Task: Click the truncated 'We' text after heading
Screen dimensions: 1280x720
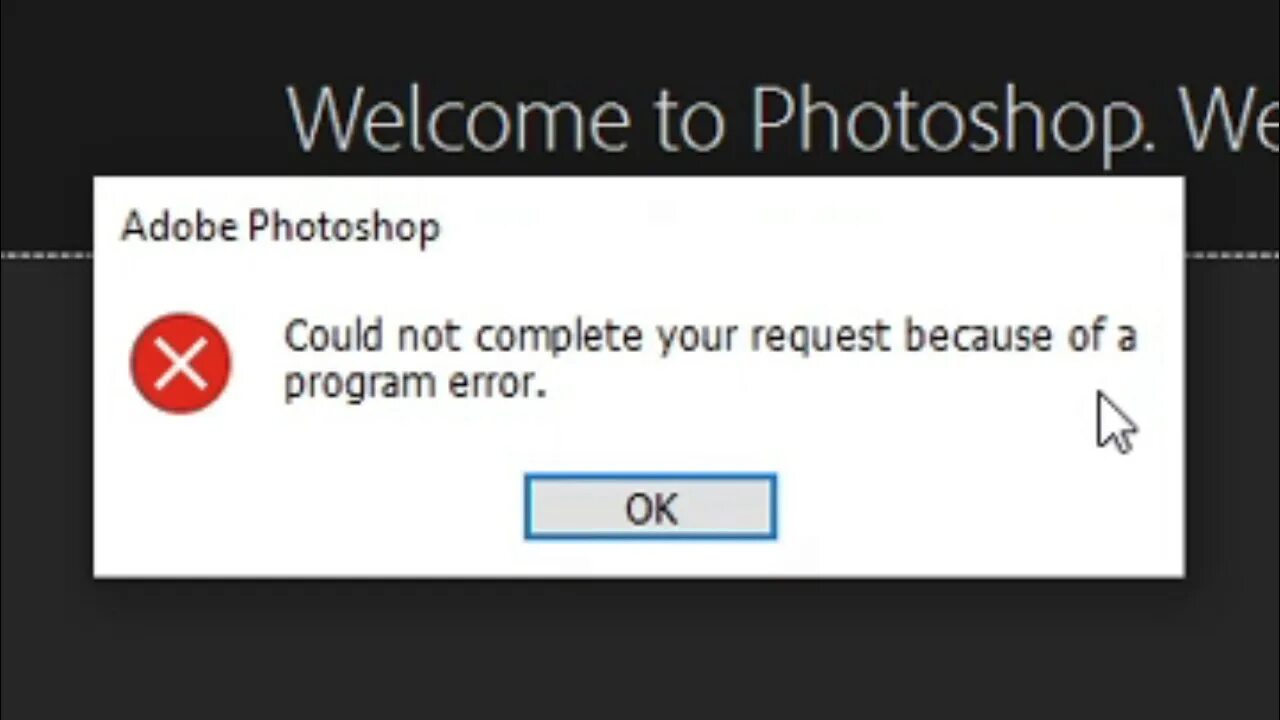Action: pos(1229,120)
